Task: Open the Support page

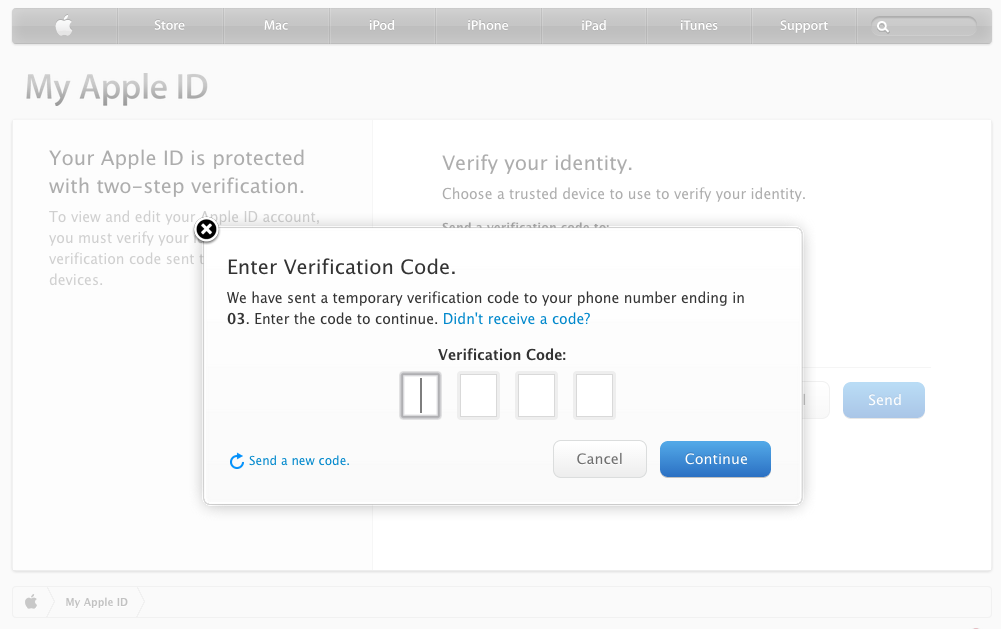Action: [804, 26]
